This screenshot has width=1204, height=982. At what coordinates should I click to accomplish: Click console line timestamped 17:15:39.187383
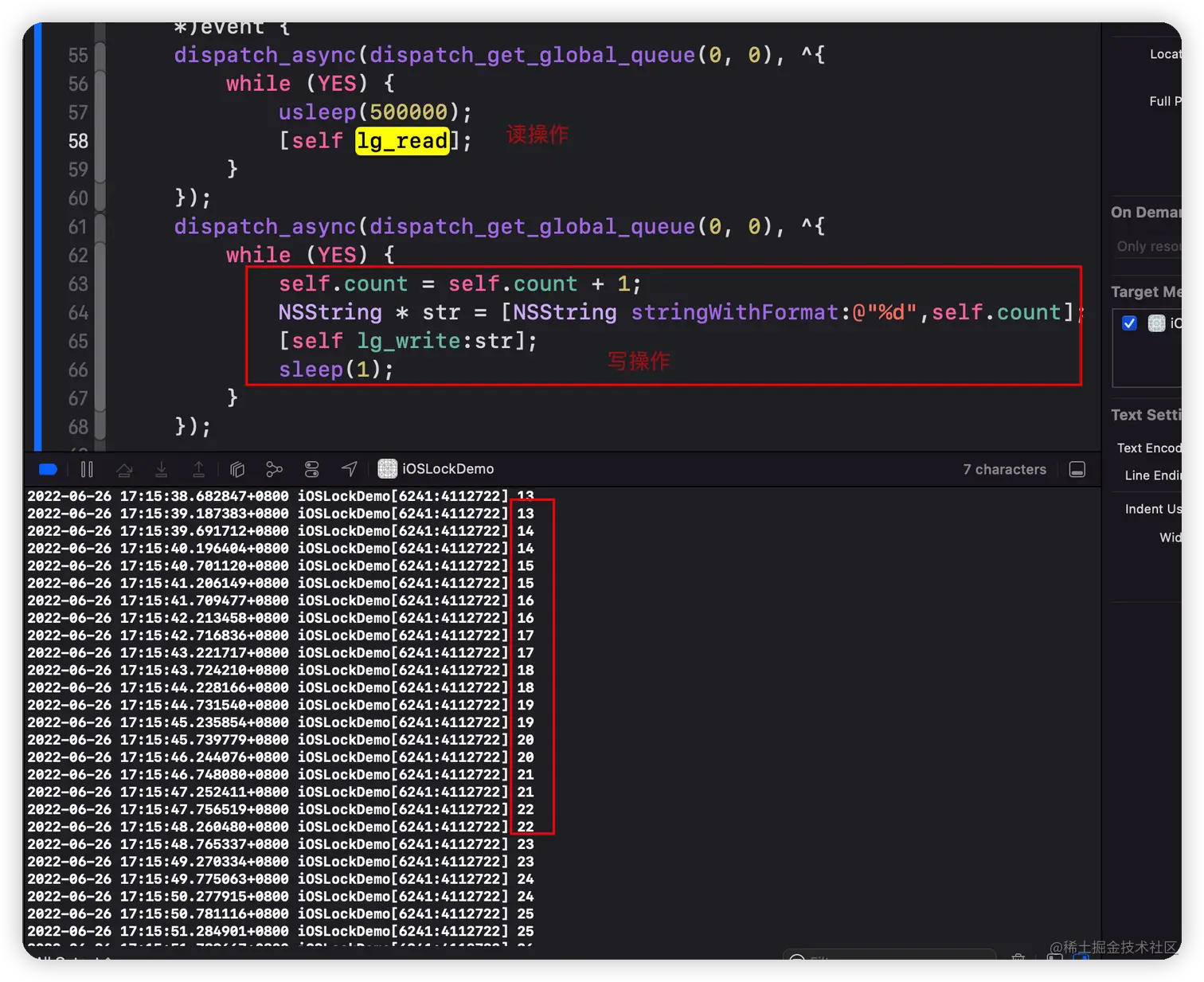tap(280, 514)
